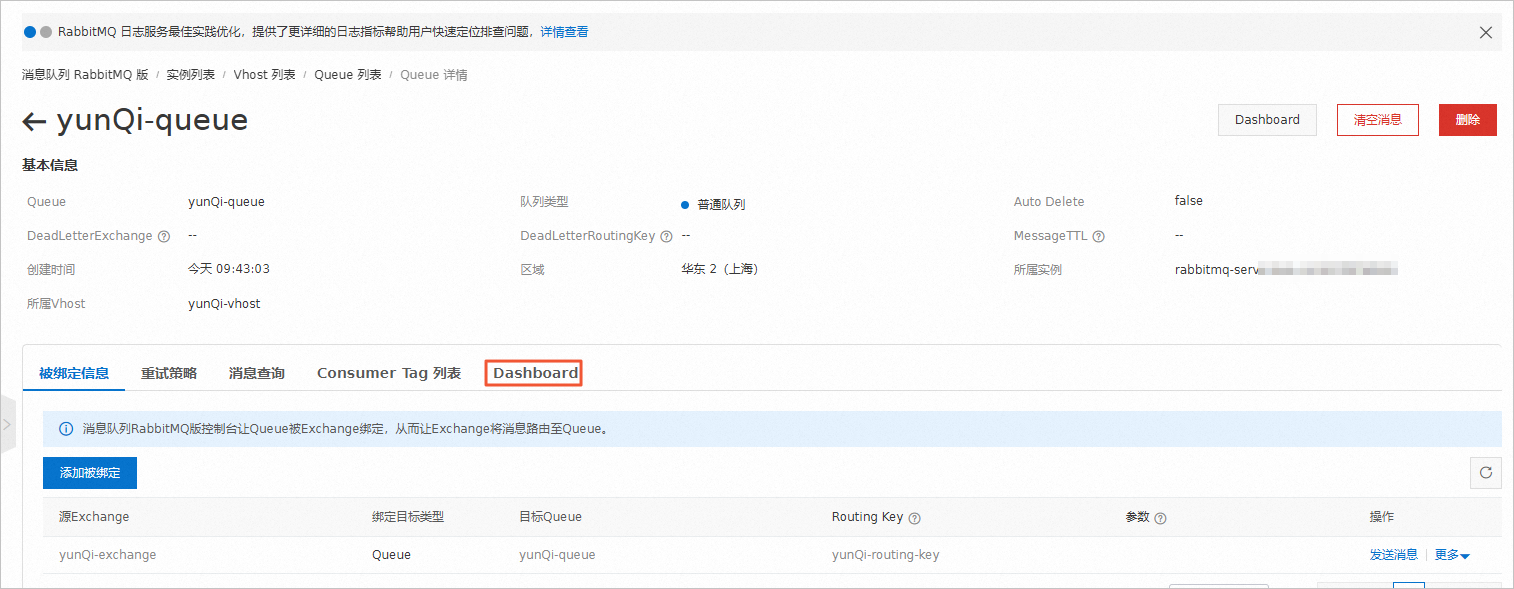Open the Dashboard tab

pos(535,373)
